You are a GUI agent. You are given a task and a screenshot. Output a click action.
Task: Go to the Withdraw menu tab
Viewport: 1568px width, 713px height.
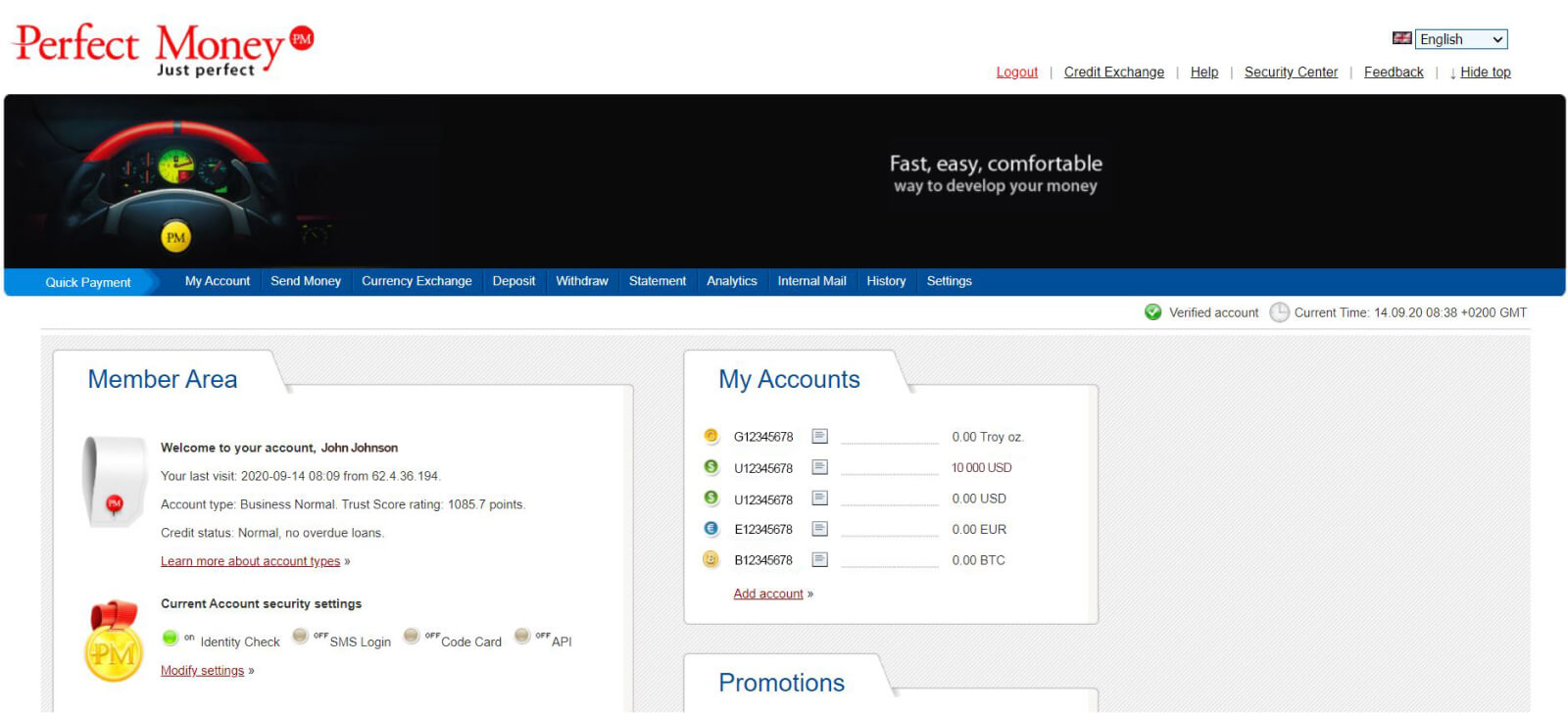click(582, 281)
